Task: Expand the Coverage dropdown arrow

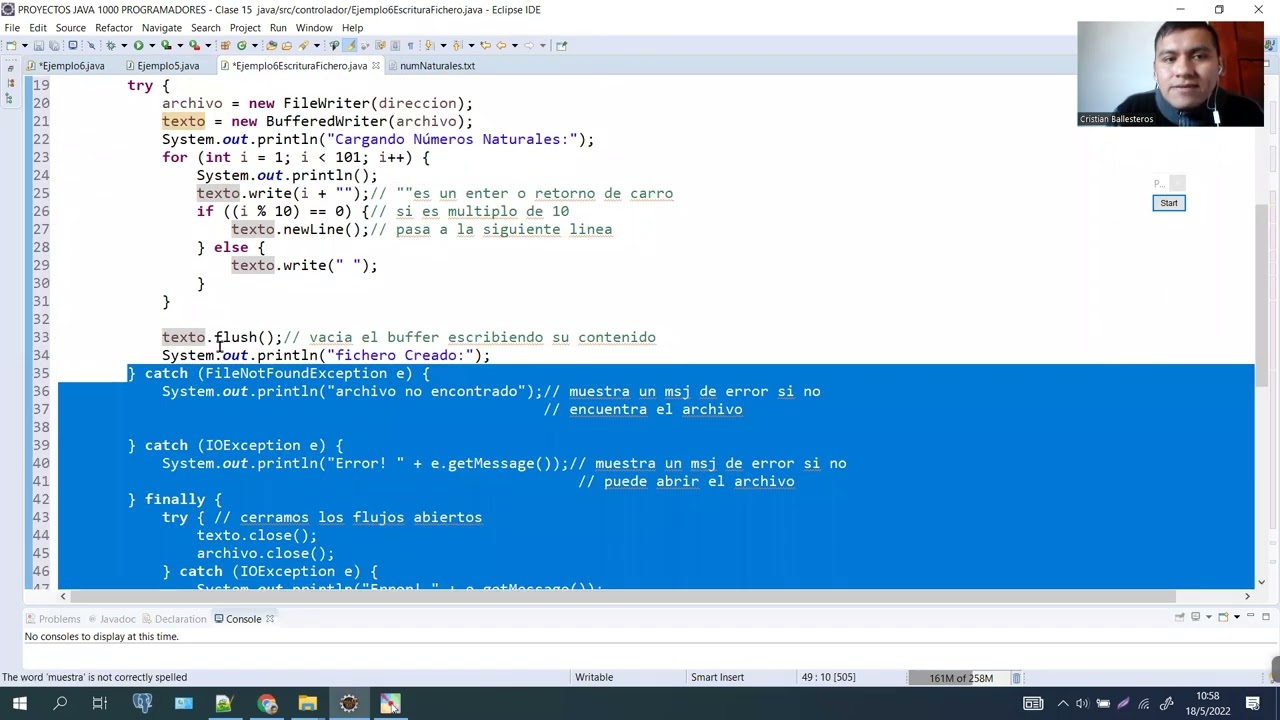Action: tap(180, 45)
